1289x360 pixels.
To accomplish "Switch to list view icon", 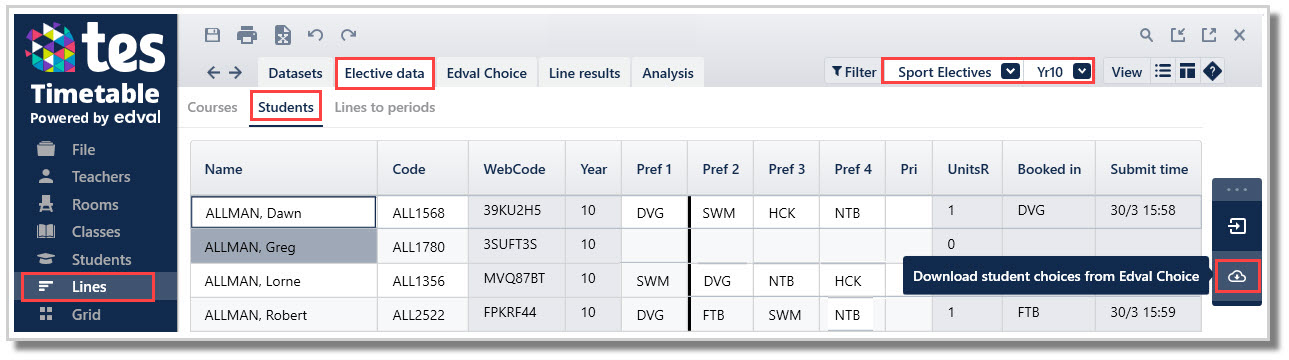I will (1163, 72).
